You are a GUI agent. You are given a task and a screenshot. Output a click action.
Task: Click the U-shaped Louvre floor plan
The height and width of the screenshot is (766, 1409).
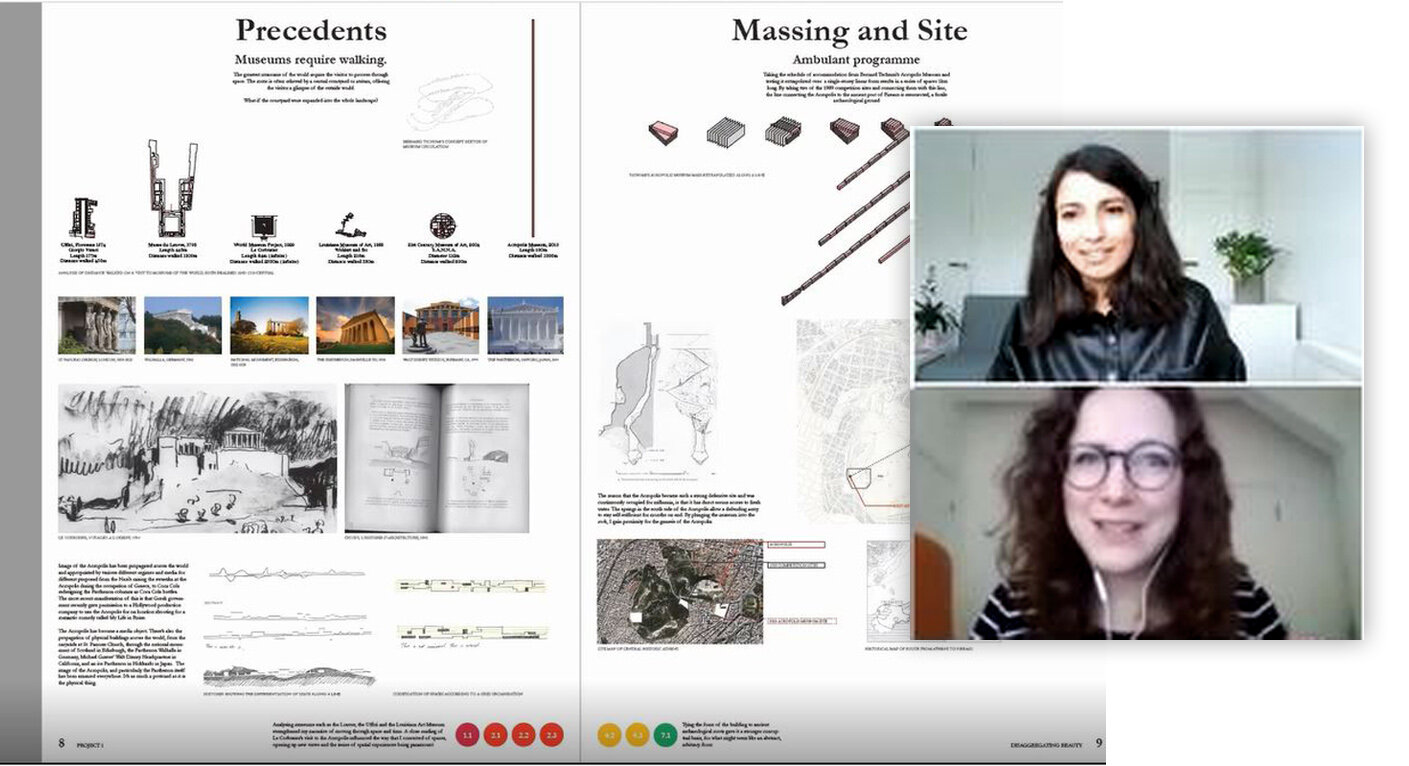[x=172, y=189]
